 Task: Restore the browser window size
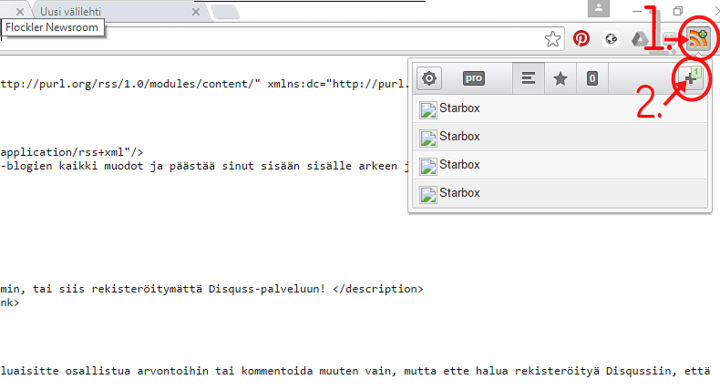coord(678,11)
